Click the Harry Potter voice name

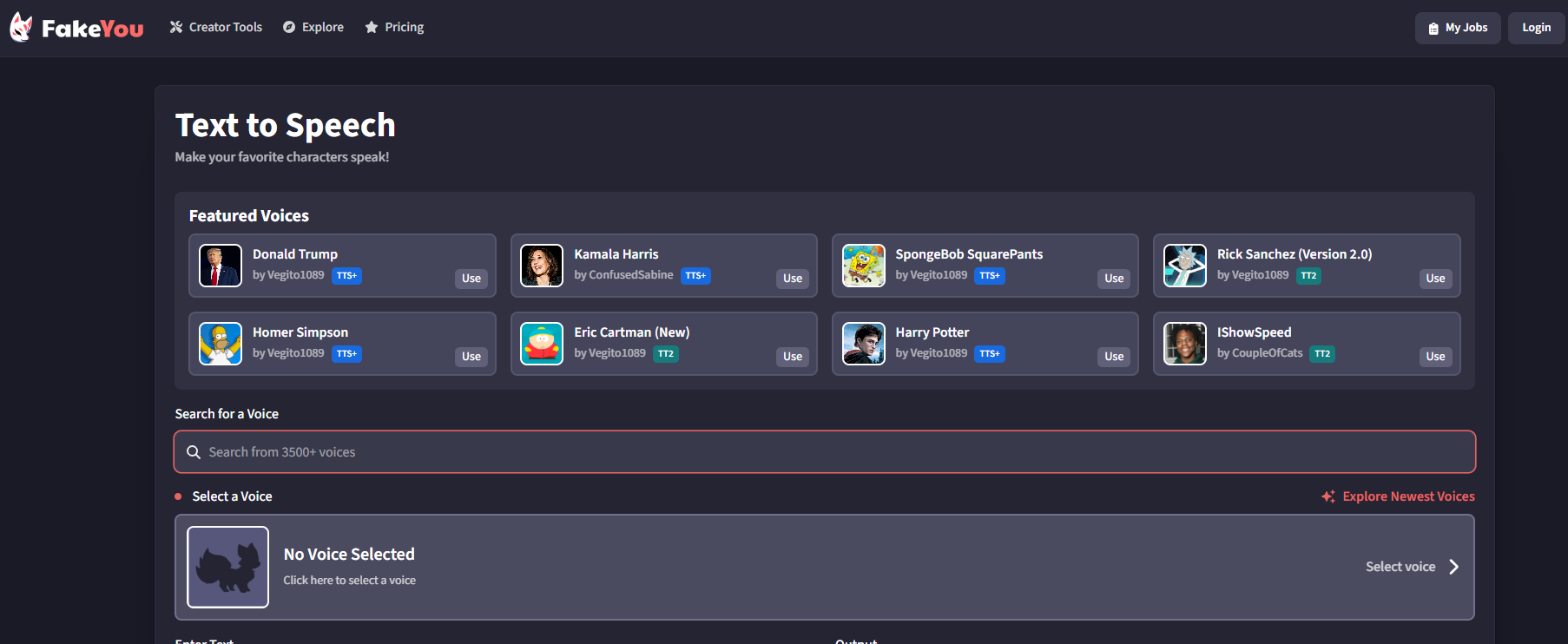click(x=932, y=332)
